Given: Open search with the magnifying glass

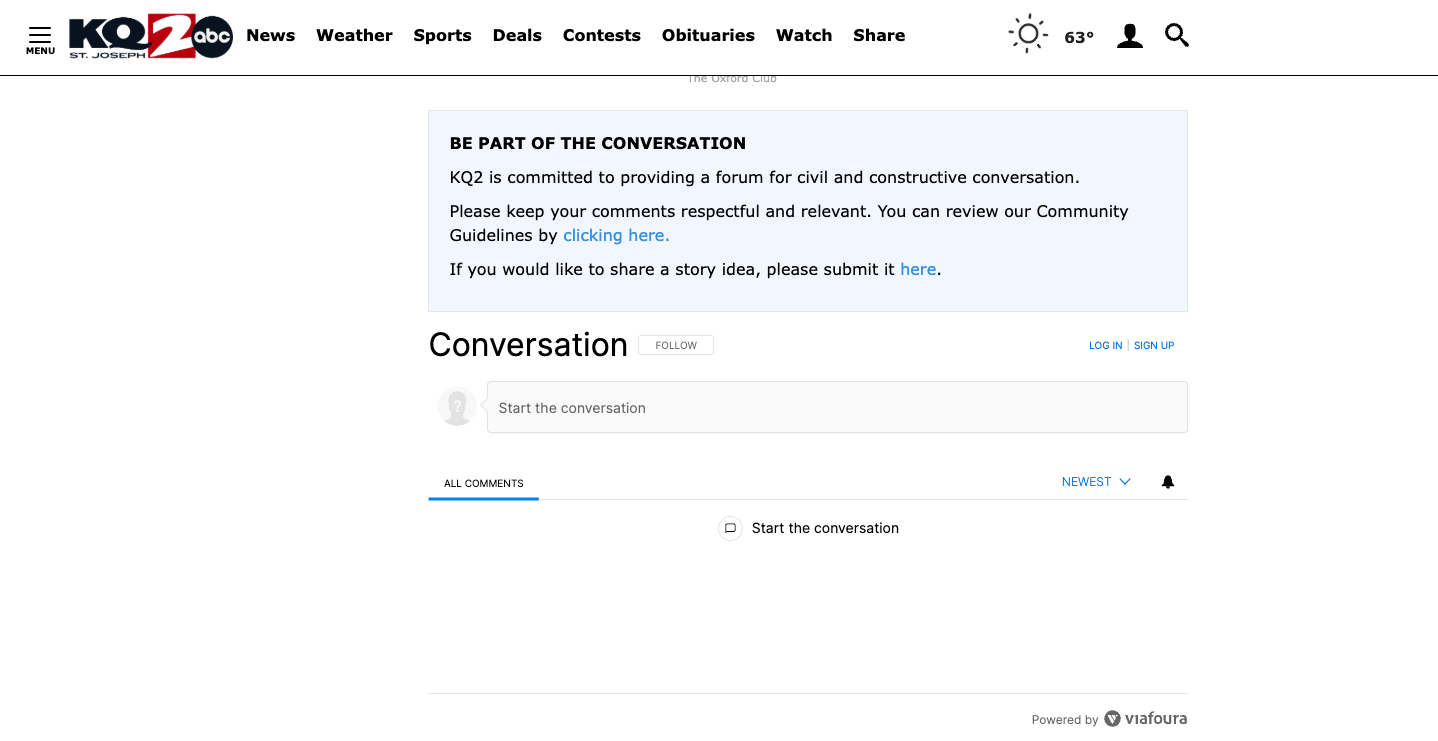Looking at the screenshot, I should coord(1177,36).
